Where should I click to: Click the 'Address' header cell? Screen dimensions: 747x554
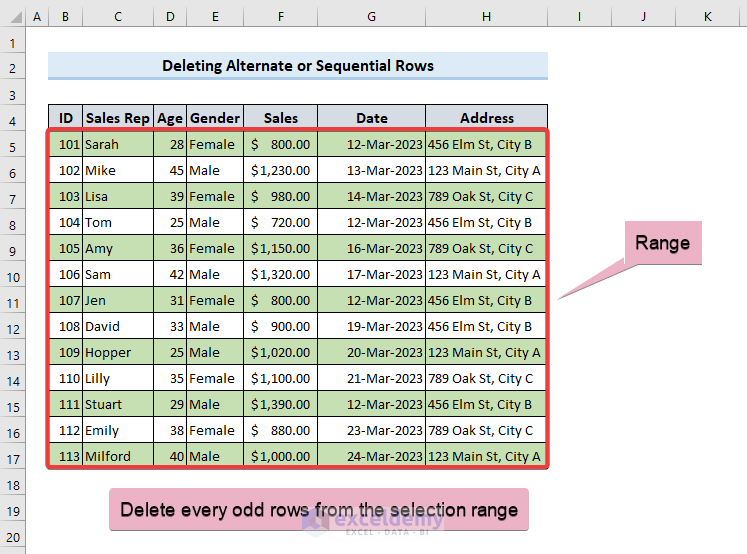(x=486, y=118)
